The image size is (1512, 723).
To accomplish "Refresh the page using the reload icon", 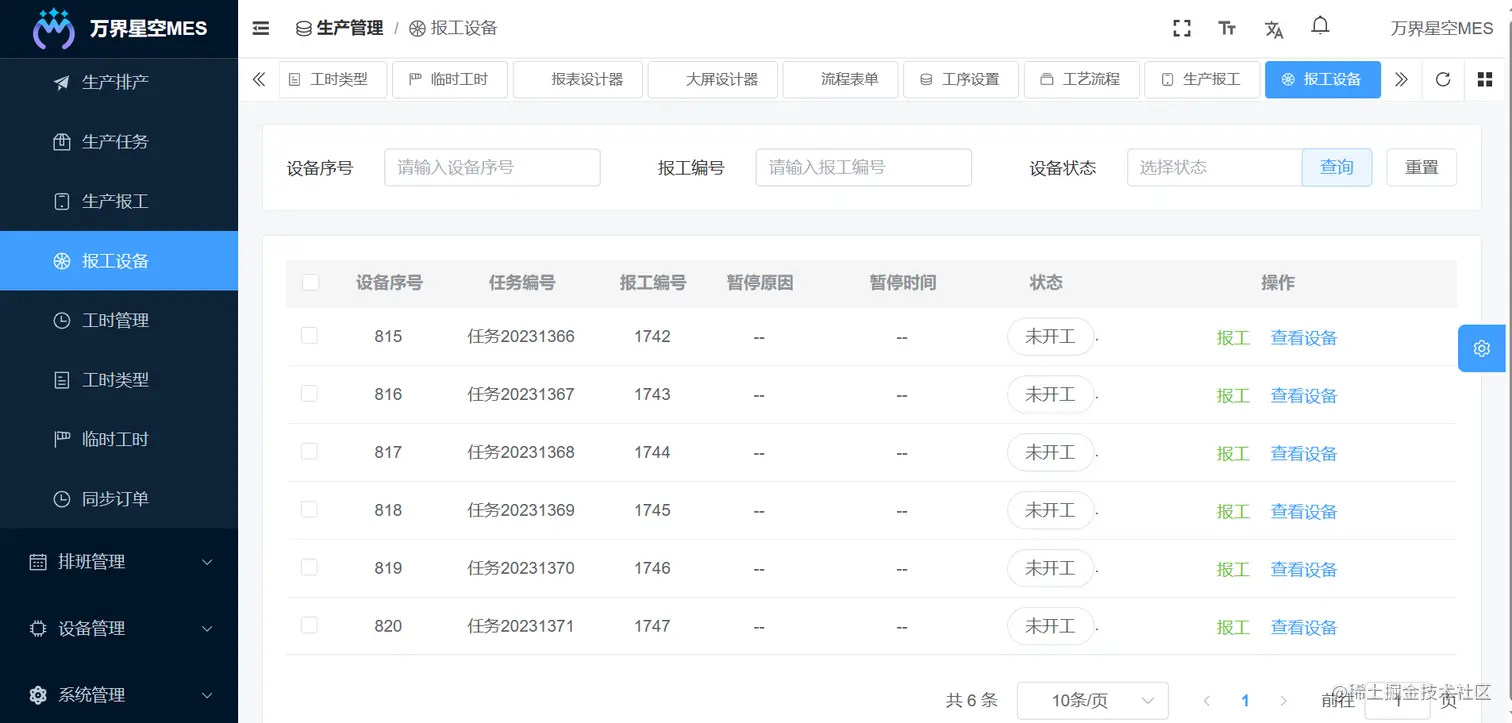I will coord(1442,79).
